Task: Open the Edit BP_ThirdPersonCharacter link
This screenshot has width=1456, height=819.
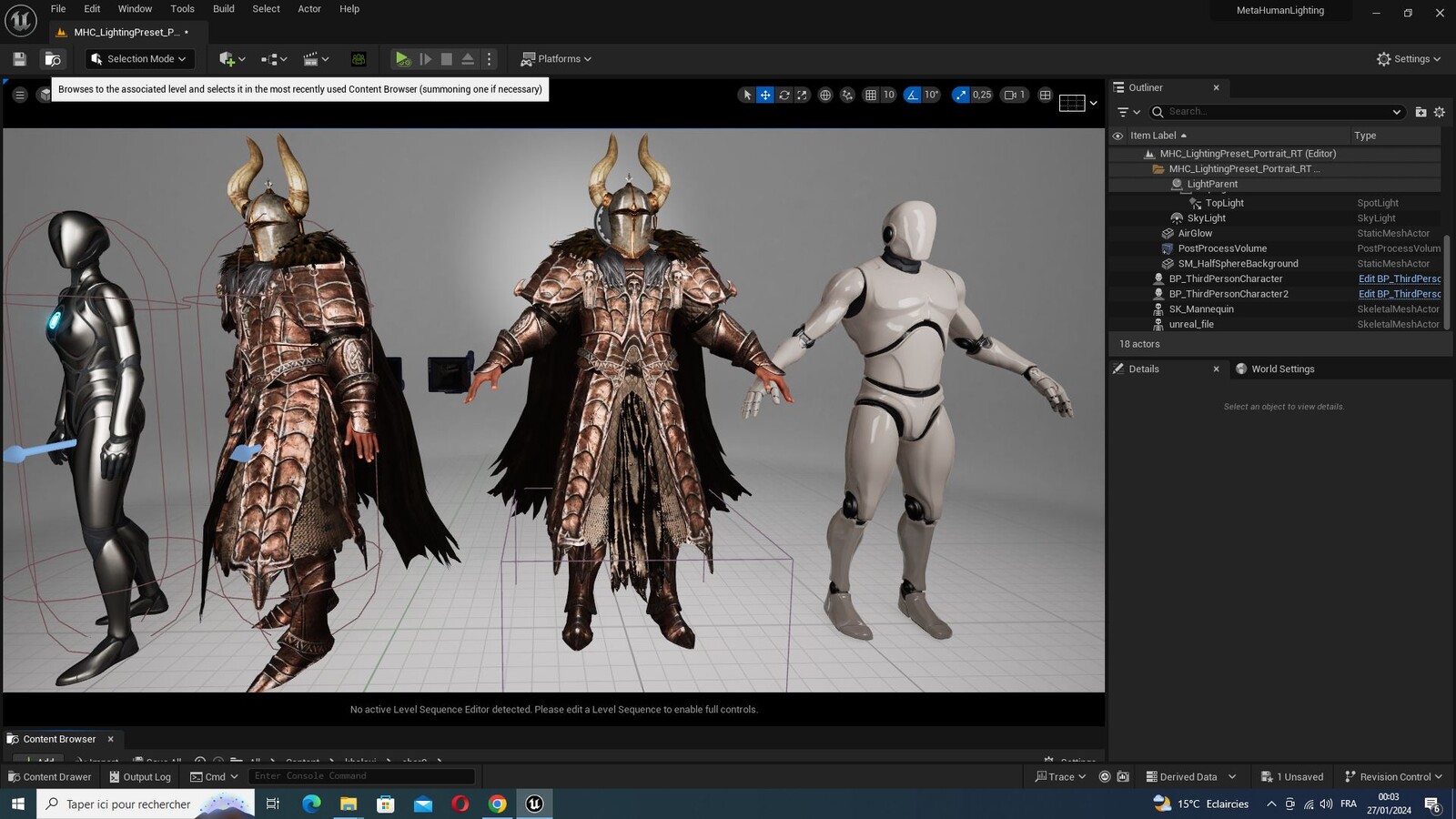Action: point(1399,279)
